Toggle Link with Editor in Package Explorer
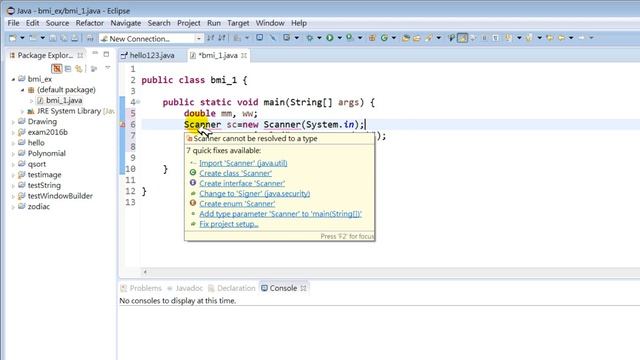This screenshot has width=640, height=360. click(x=78, y=69)
